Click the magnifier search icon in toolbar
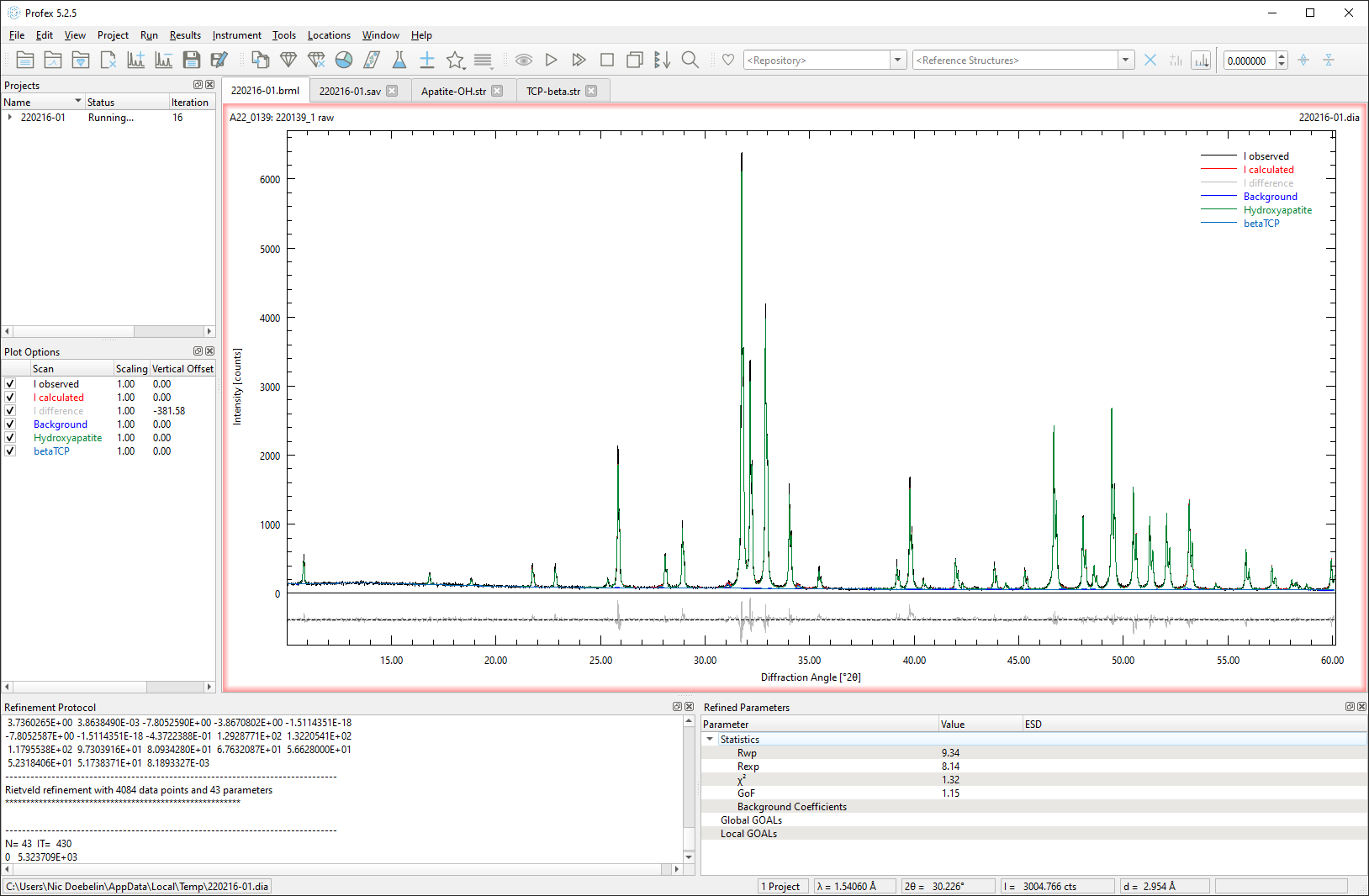Viewport: 1369px width, 896px height. [x=690, y=61]
